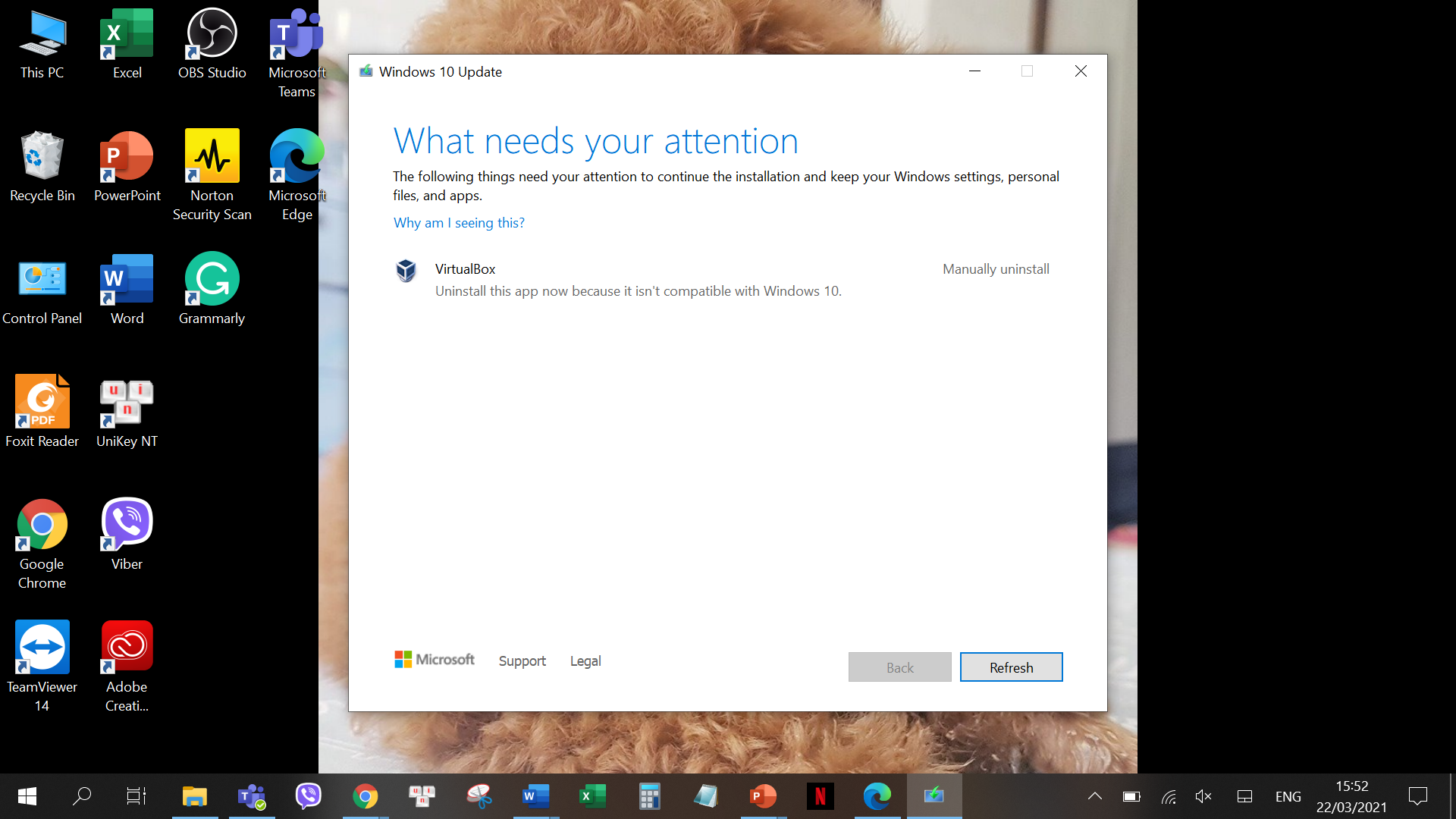Image resolution: width=1456 pixels, height=819 pixels.
Task: Click the Windows 10 Update title bar icon
Action: click(366, 71)
